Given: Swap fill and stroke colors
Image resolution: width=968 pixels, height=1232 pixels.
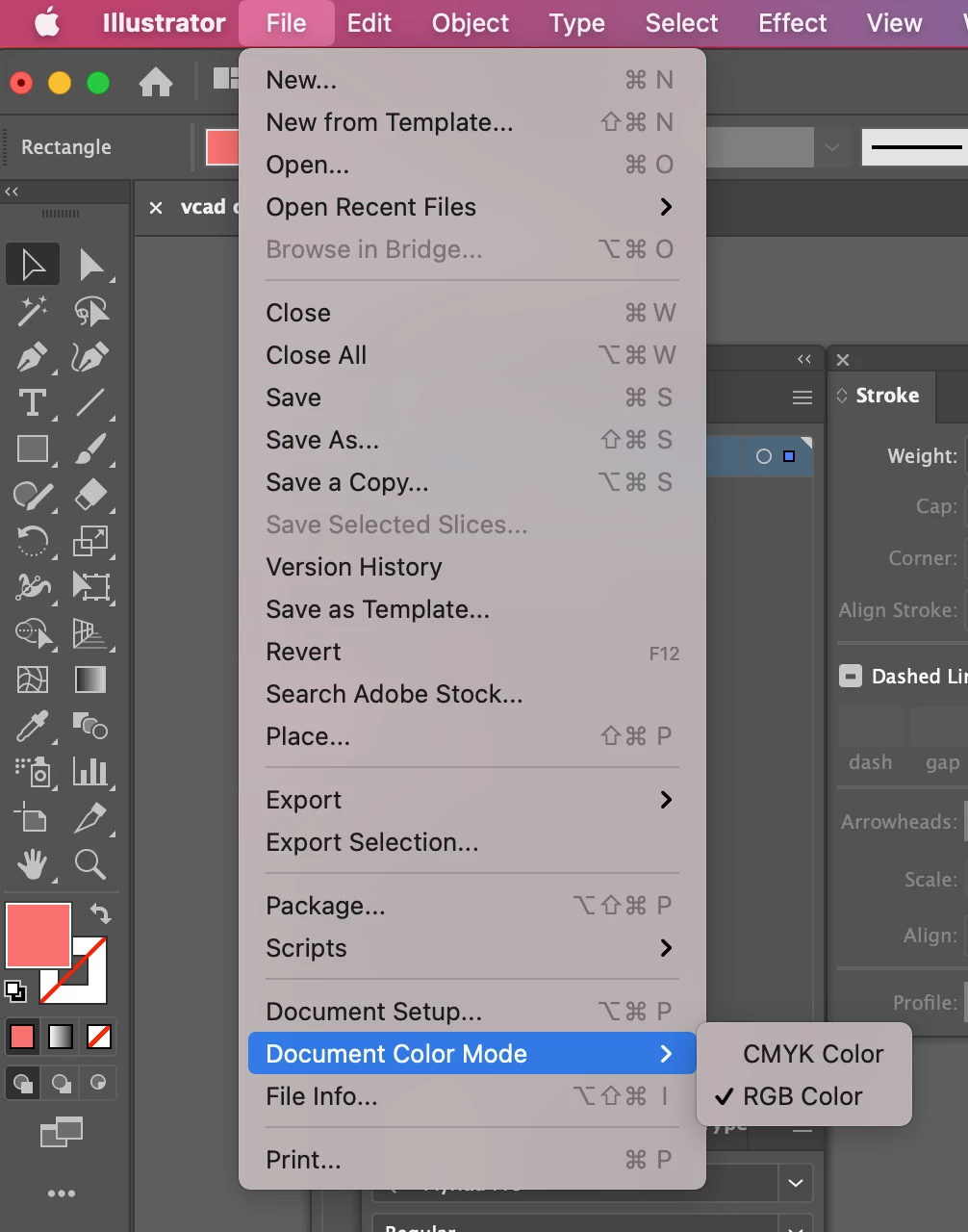Looking at the screenshot, I should (x=100, y=913).
